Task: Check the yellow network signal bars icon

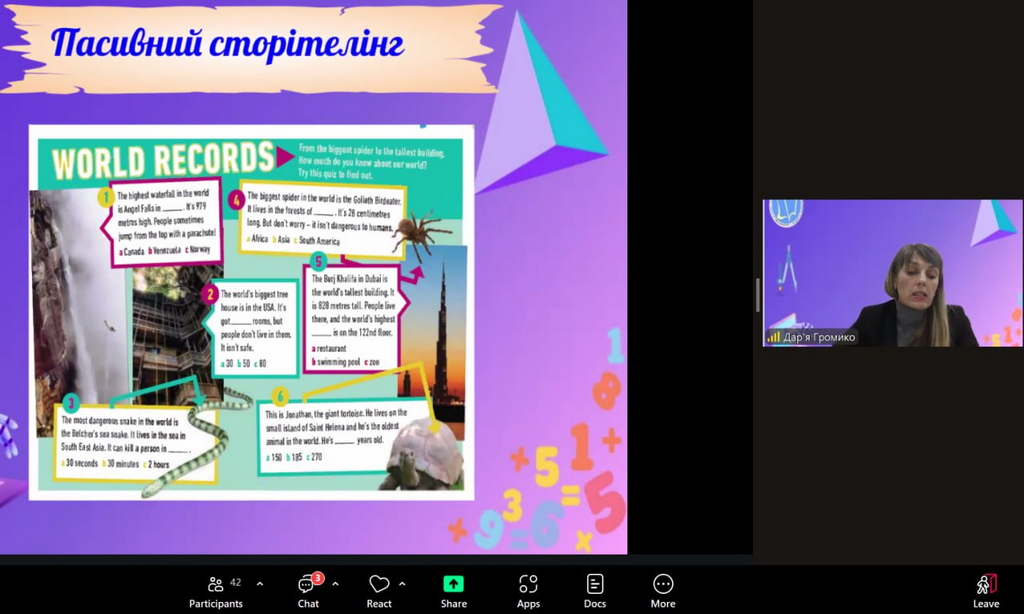Action: coord(773,338)
